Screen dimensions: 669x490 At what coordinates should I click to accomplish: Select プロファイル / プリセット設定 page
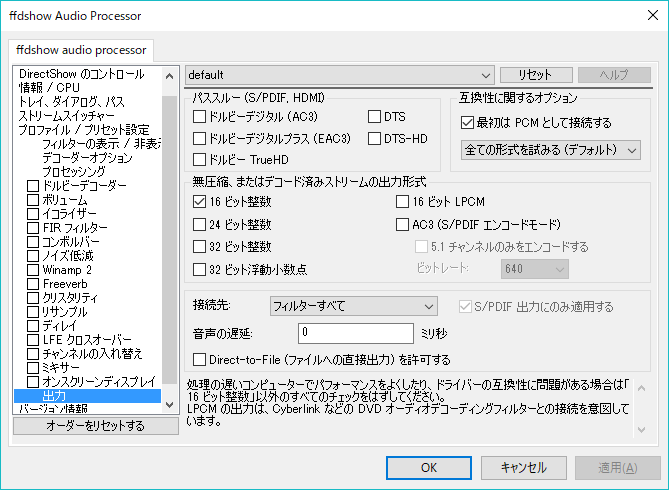point(84,130)
